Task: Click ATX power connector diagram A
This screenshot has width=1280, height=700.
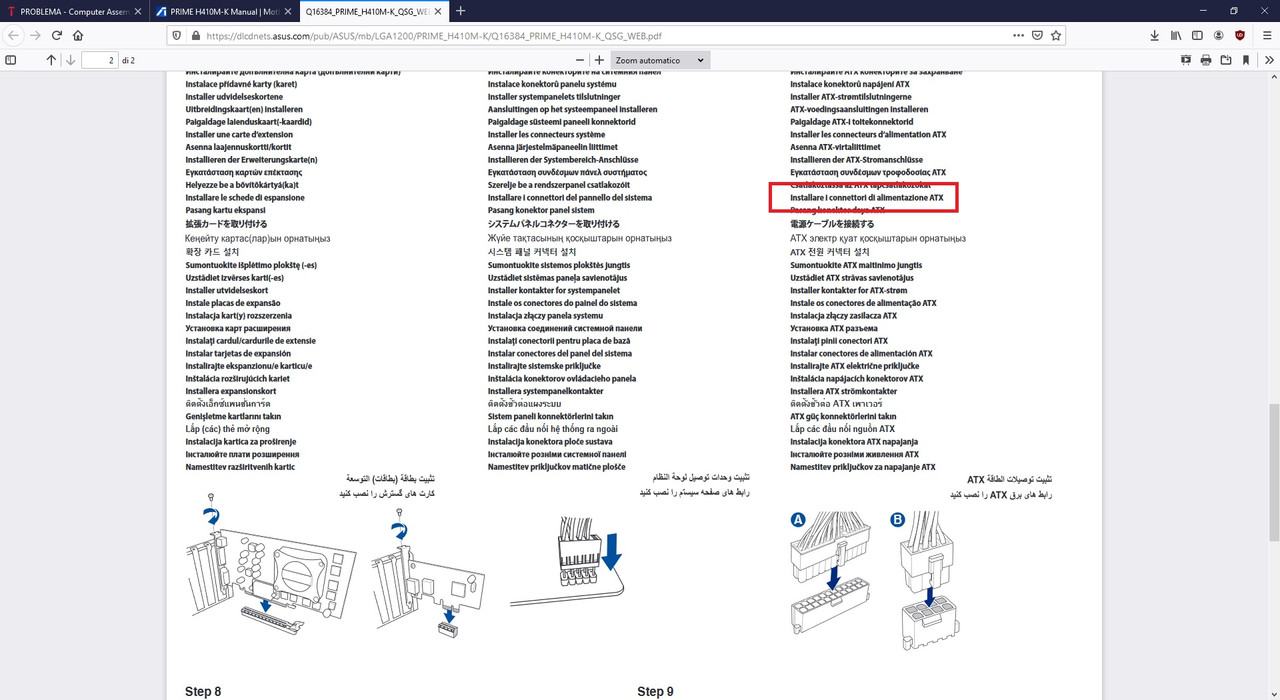Action: coord(828,575)
